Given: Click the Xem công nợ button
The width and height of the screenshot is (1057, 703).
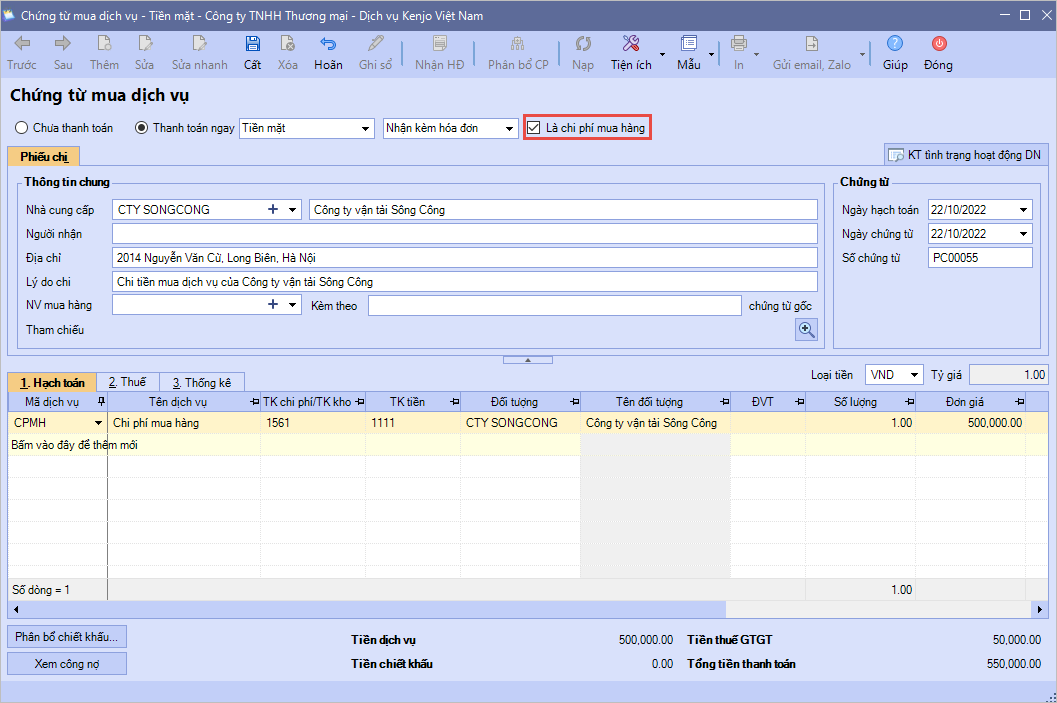Looking at the screenshot, I should tap(67, 663).
